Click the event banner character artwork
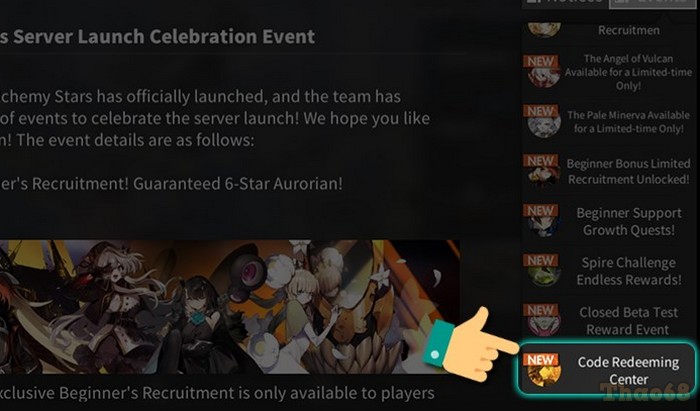The height and width of the screenshot is (411, 700). [229, 307]
